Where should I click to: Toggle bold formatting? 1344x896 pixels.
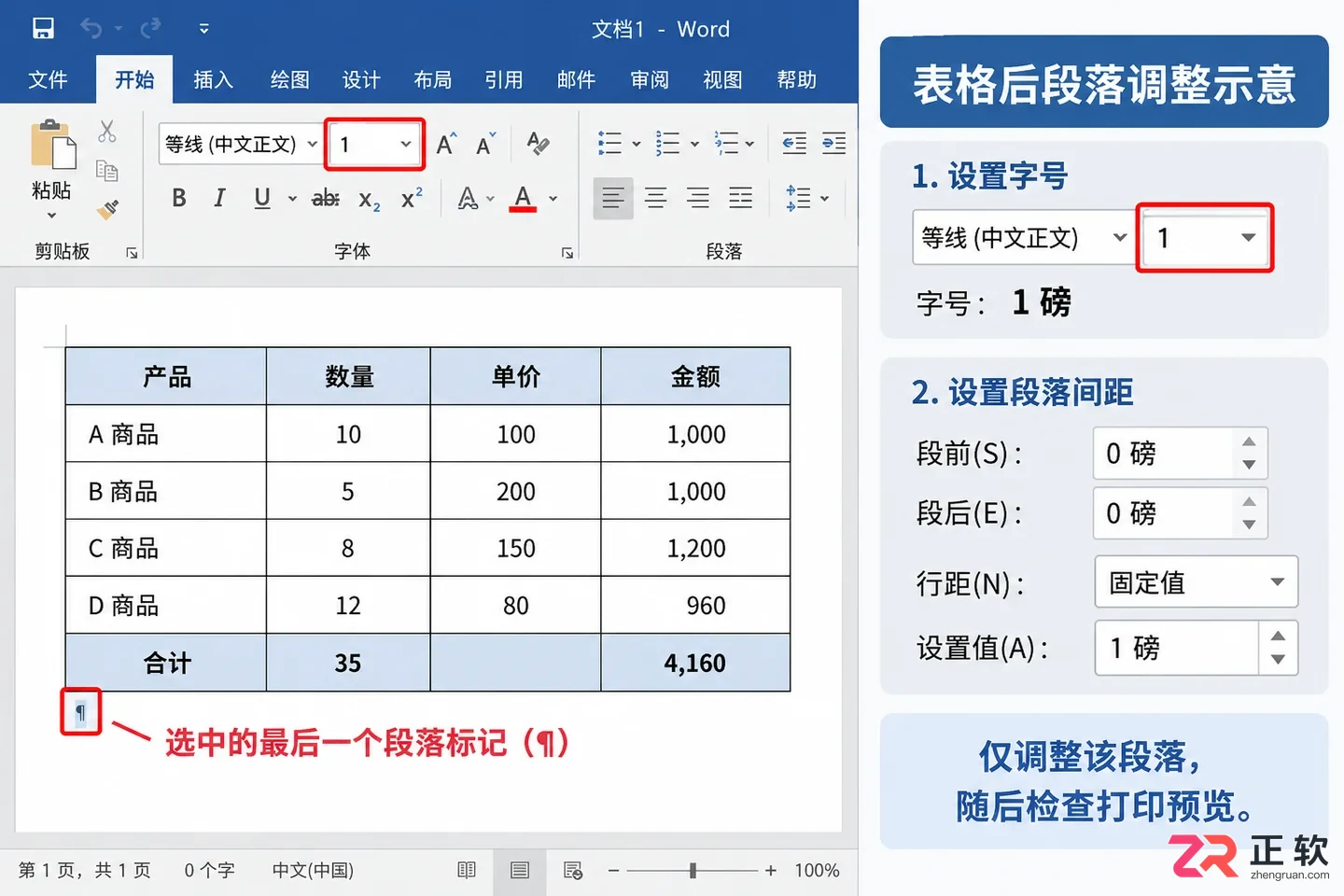[179, 198]
